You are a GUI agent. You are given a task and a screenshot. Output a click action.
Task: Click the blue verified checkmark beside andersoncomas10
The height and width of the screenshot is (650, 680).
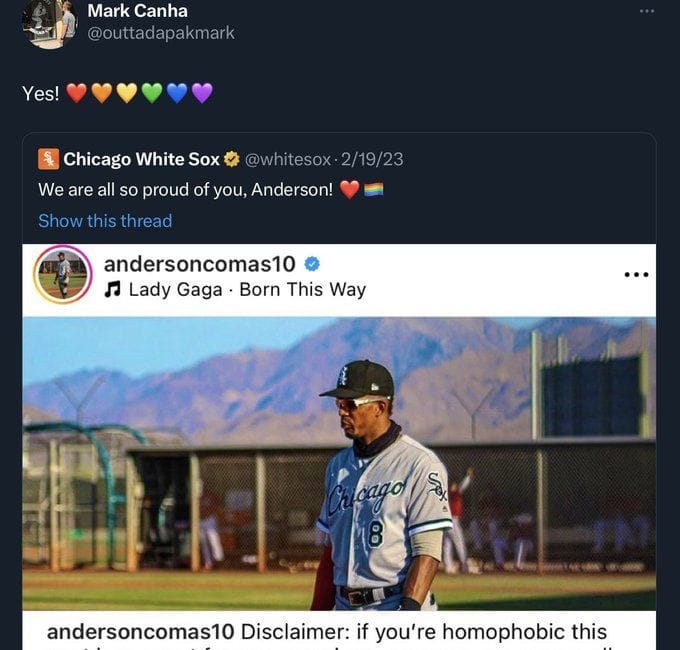312,264
